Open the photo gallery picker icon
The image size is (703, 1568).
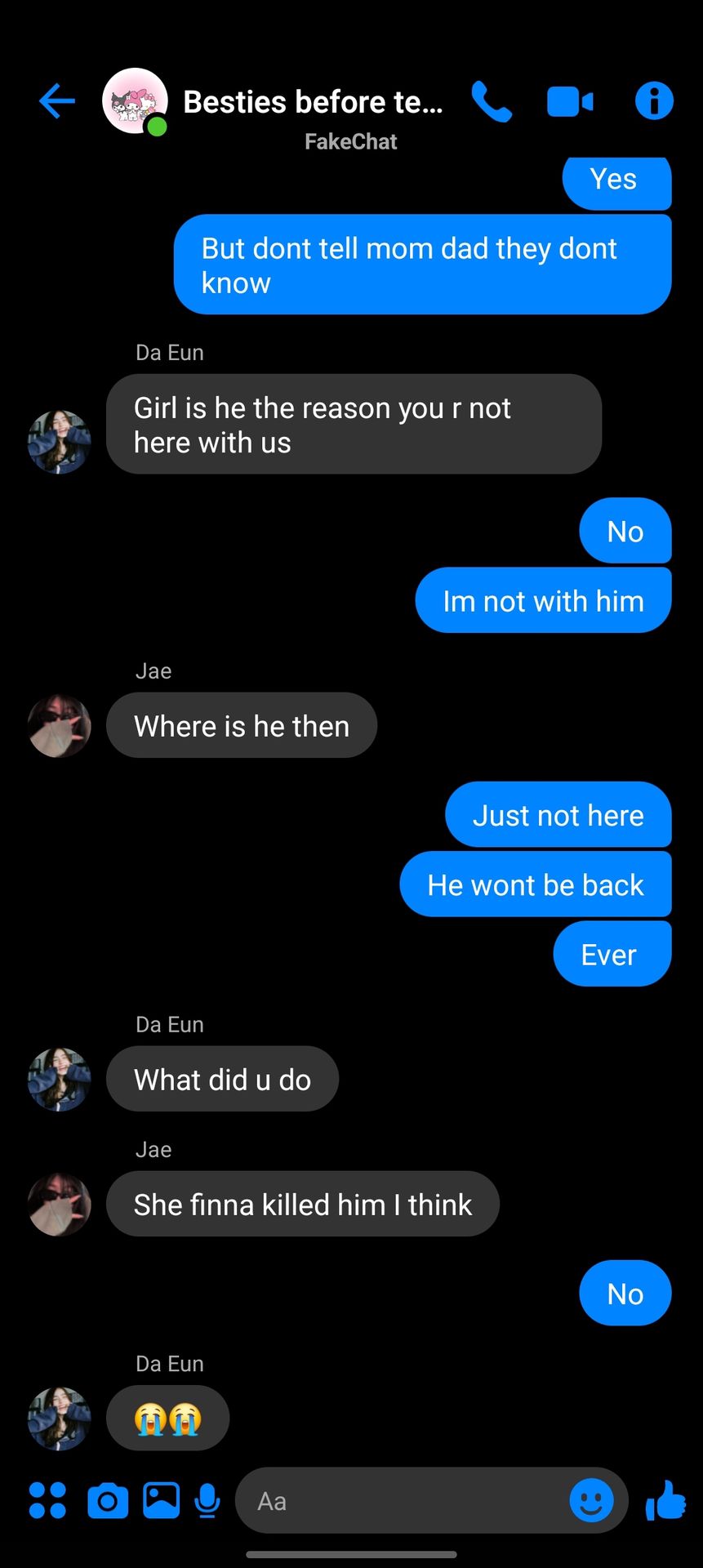click(162, 1500)
